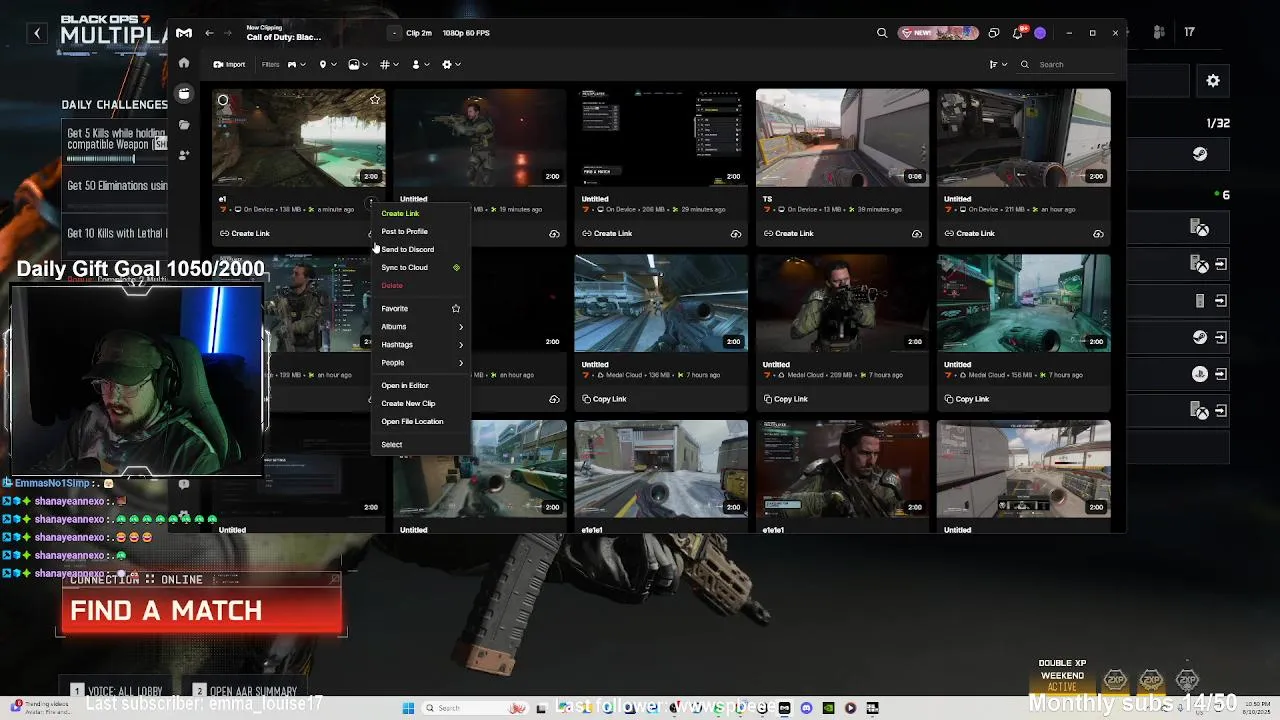Screen dimensions: 1280x720
Task: Click Copy Link on the 209 MB clip
Action: 785,399
